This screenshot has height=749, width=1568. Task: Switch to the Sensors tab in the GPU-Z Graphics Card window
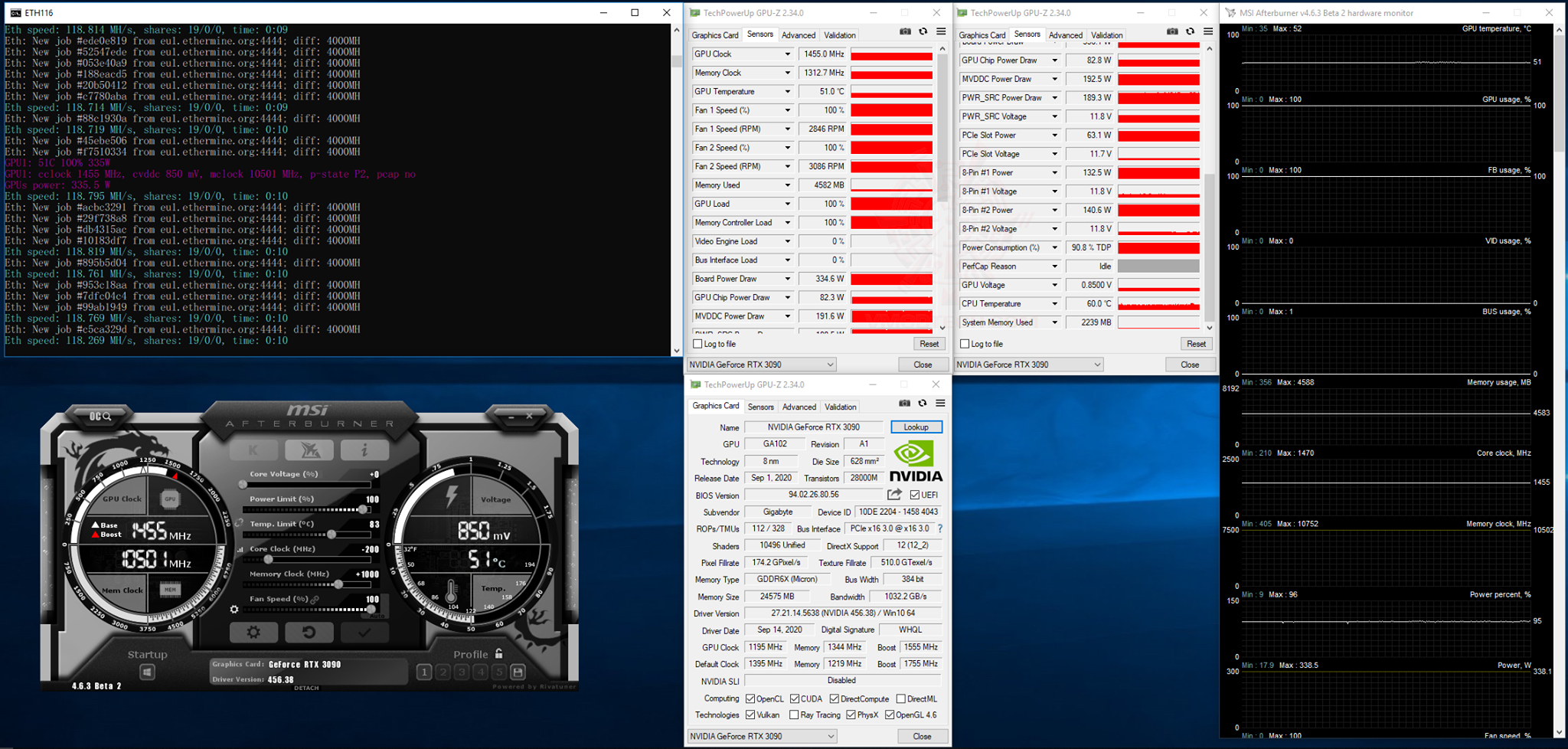click(x=761, y=407)
